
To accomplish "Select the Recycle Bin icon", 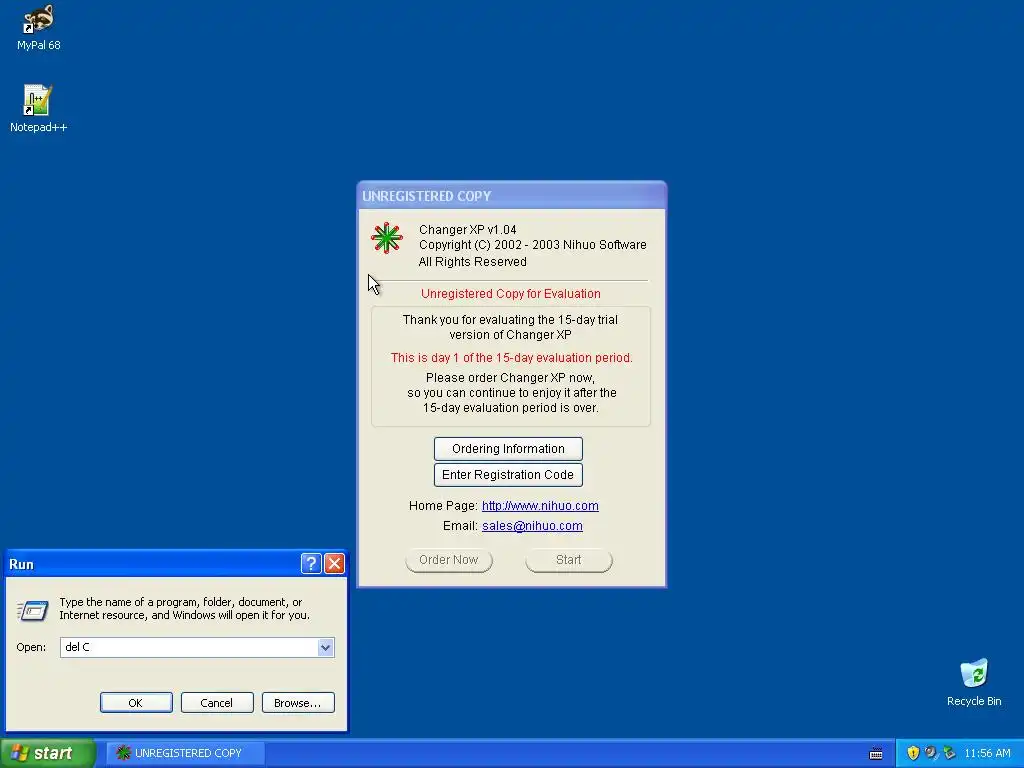I will [x=974, y=682].
